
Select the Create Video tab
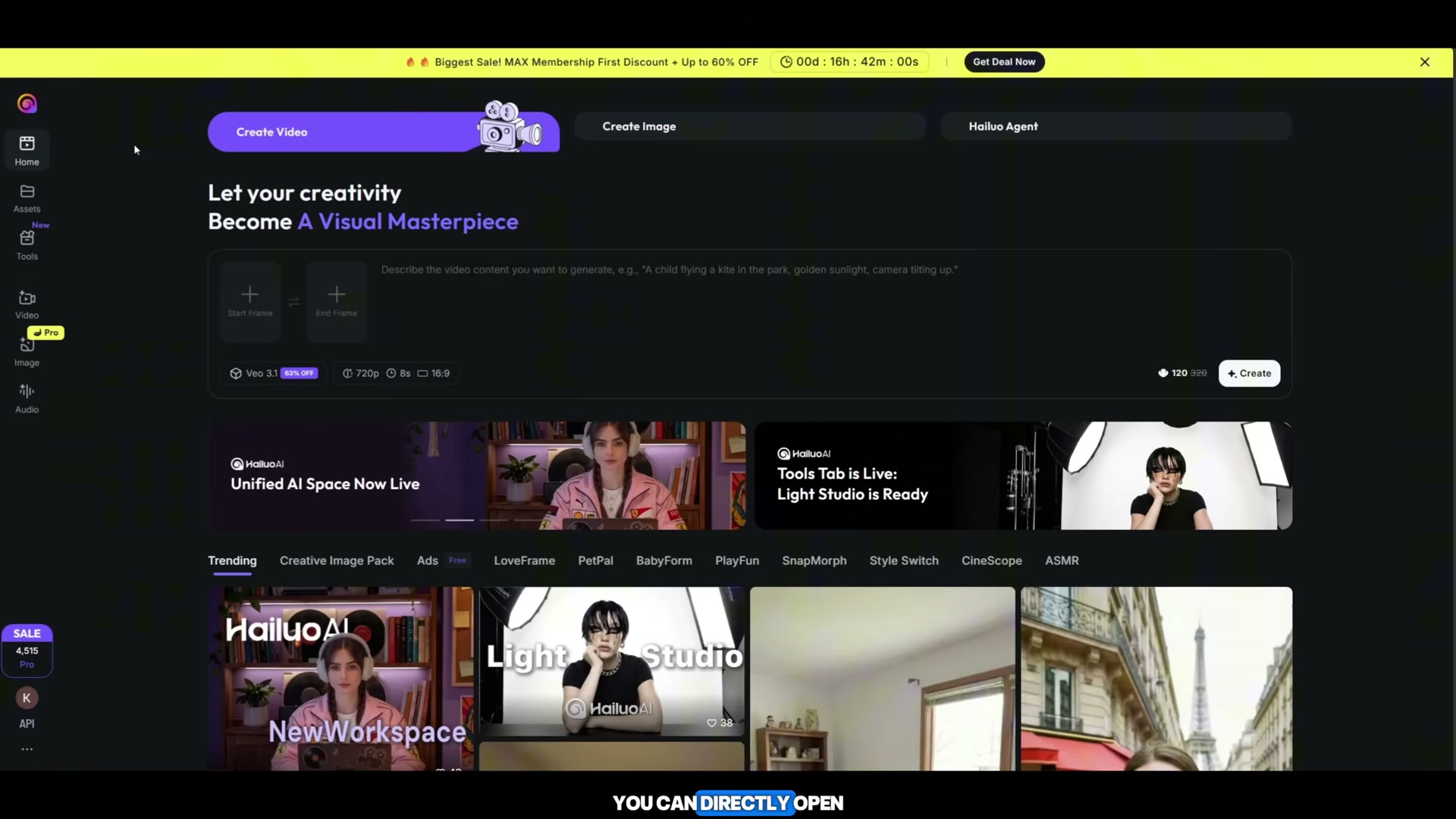[x=384, y=131]
